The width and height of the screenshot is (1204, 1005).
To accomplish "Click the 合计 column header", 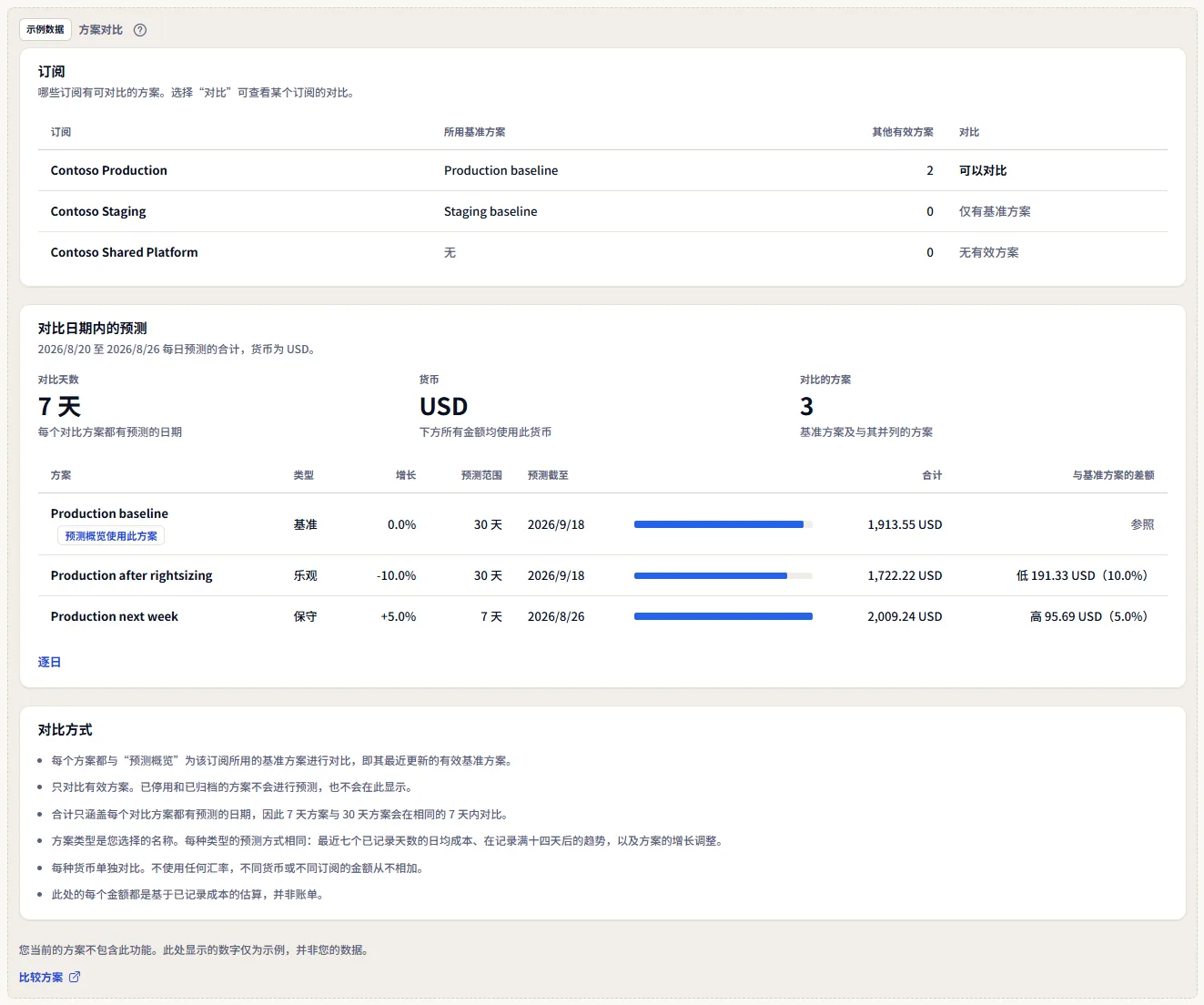I will coord(932,475).
